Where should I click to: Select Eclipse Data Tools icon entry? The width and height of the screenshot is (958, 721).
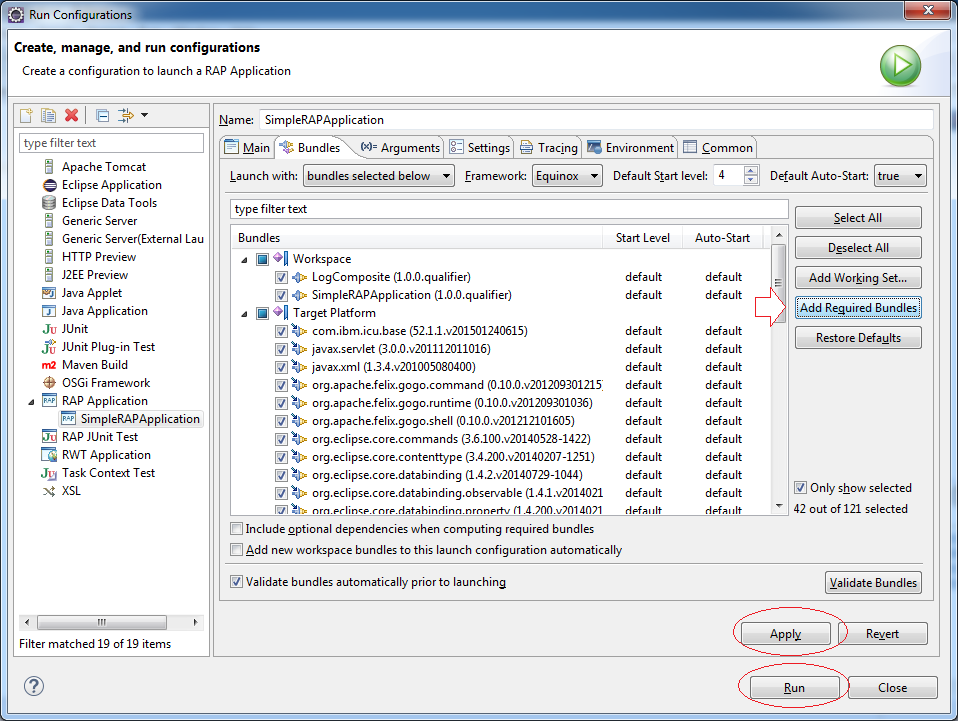[x=49, y=203]
